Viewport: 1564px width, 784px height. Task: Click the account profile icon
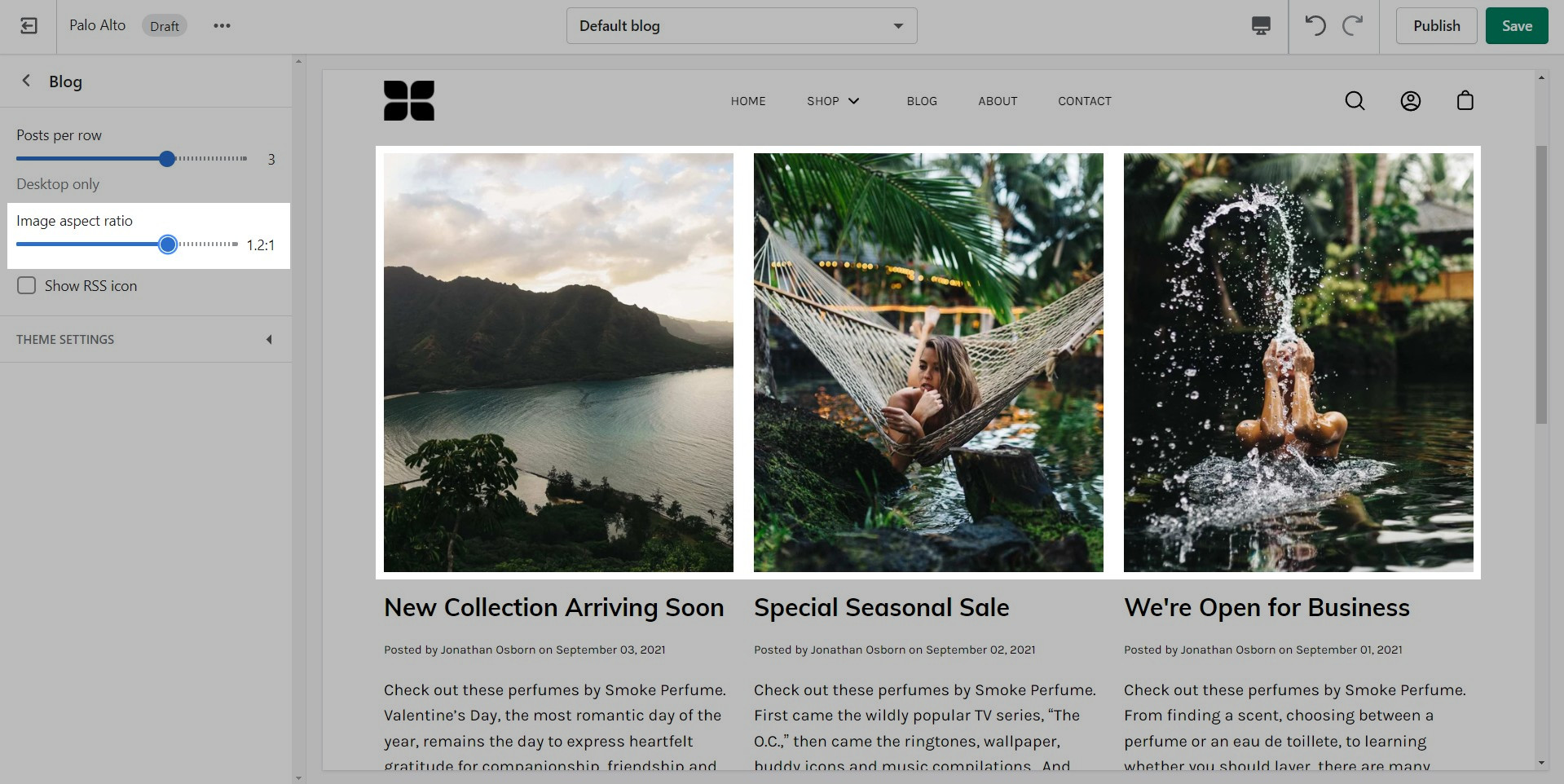tap(1410, 101)
